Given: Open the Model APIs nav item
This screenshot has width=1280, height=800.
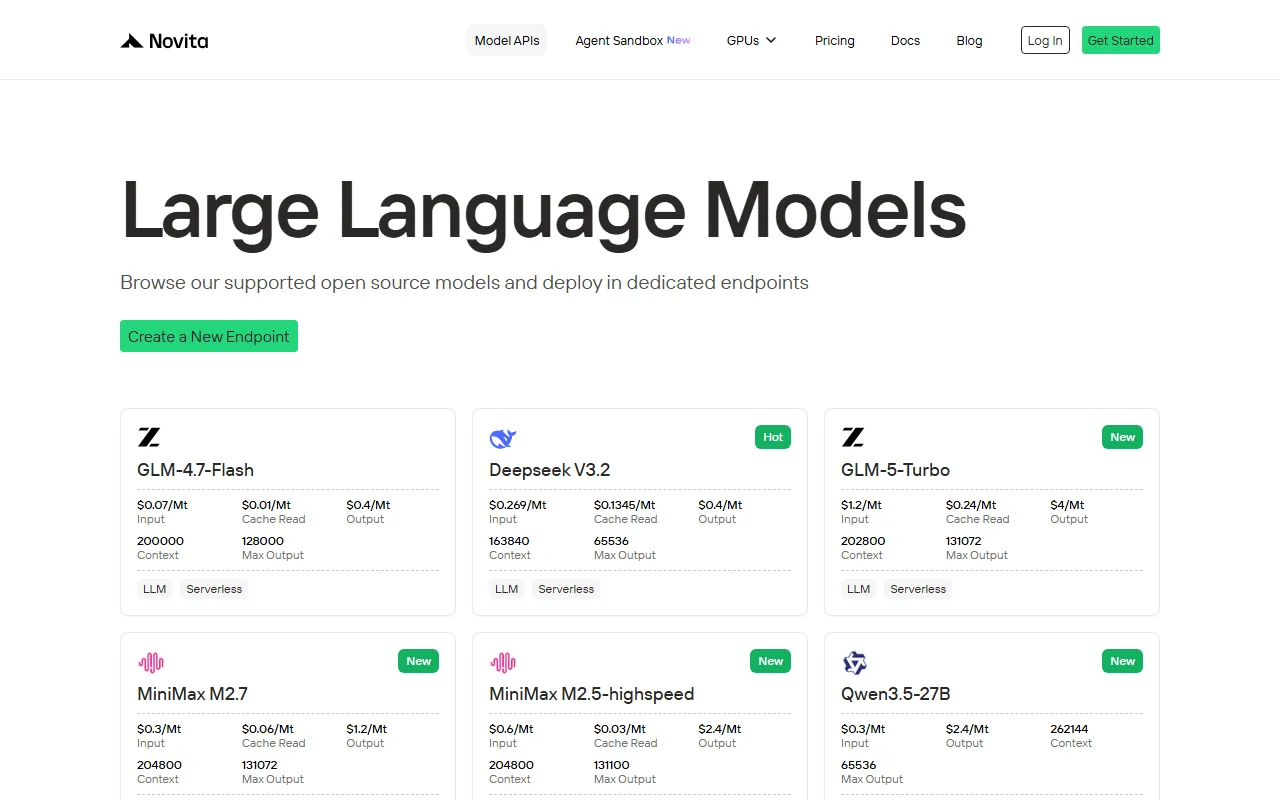Looking at the screenshot, I should pyautogui.click(x=507, y=41).
